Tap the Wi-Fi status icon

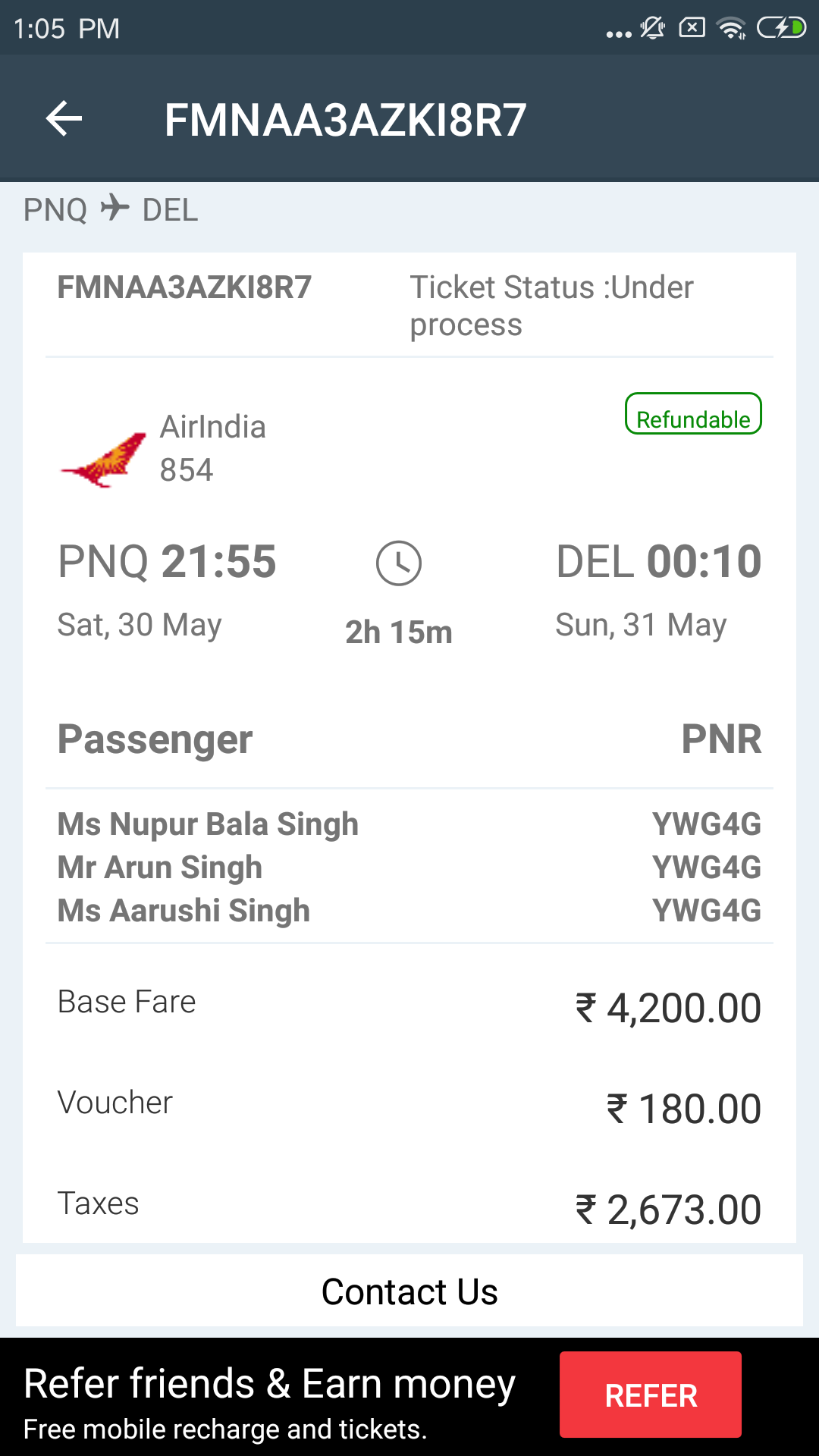pyautogui.click(x=732, y=29)
